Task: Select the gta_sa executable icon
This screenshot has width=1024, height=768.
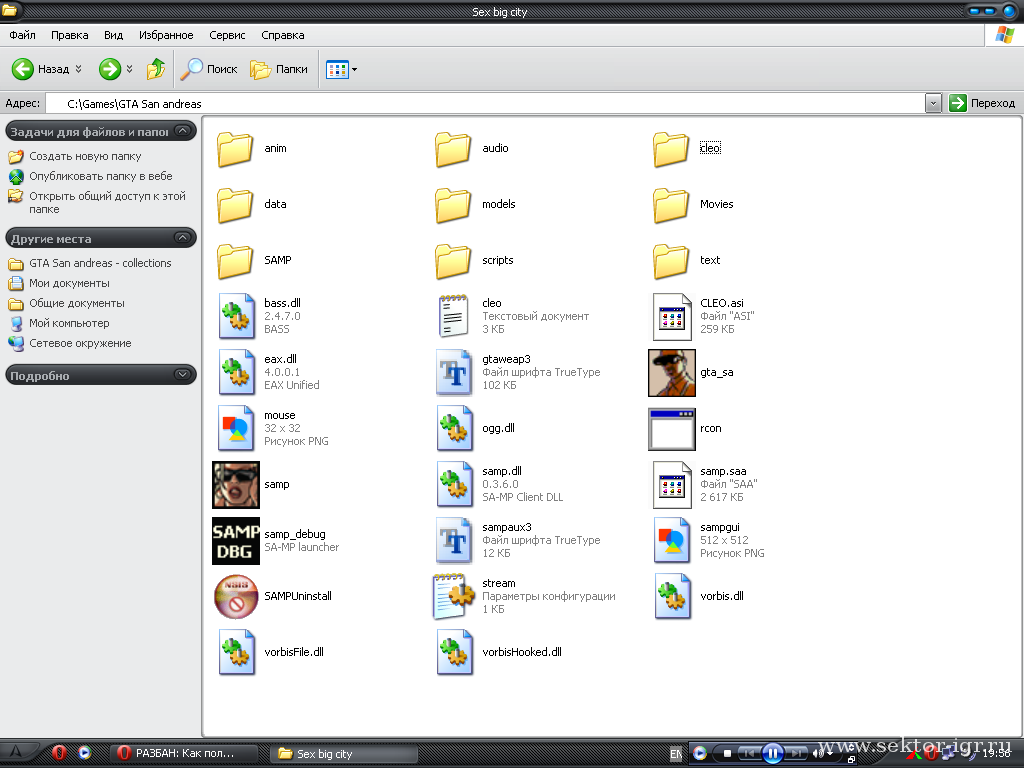Action: [x=671, y=372]
